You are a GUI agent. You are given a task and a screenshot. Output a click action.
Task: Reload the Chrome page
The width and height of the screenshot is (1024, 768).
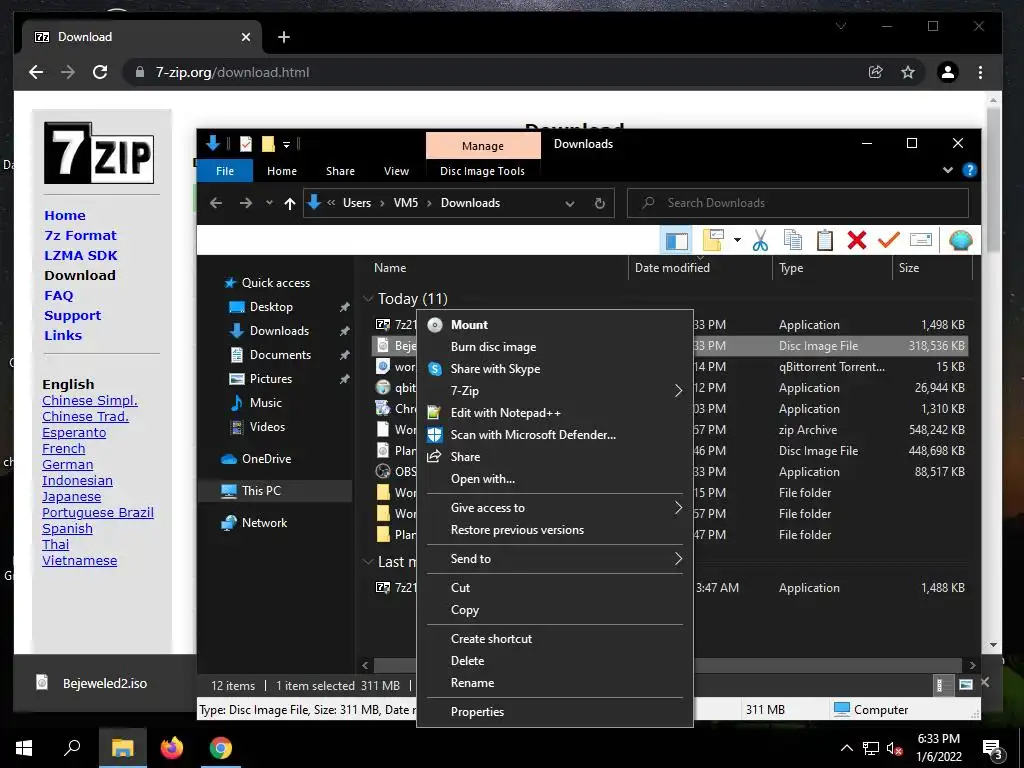pos(100,72)
